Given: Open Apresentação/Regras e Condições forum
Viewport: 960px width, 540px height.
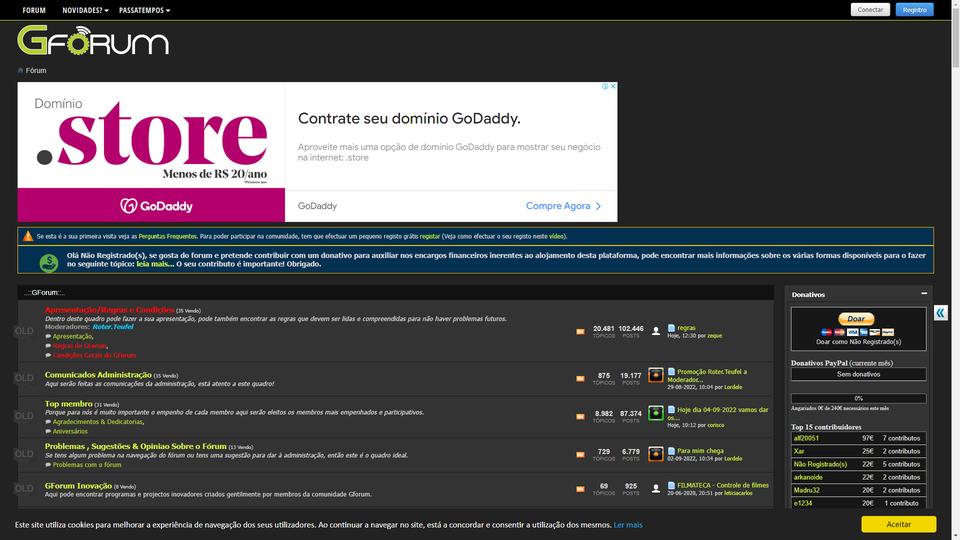Looking at the screenshot, I should pos(110,310).
